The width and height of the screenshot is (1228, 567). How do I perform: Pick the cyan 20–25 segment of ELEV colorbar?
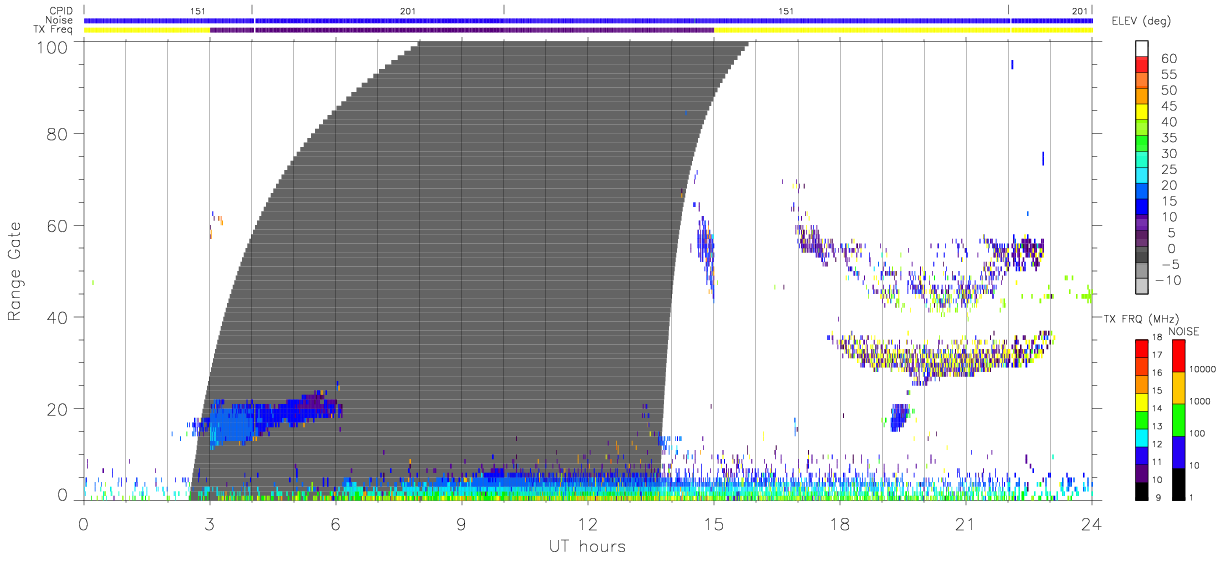[x=1142, y=176]
